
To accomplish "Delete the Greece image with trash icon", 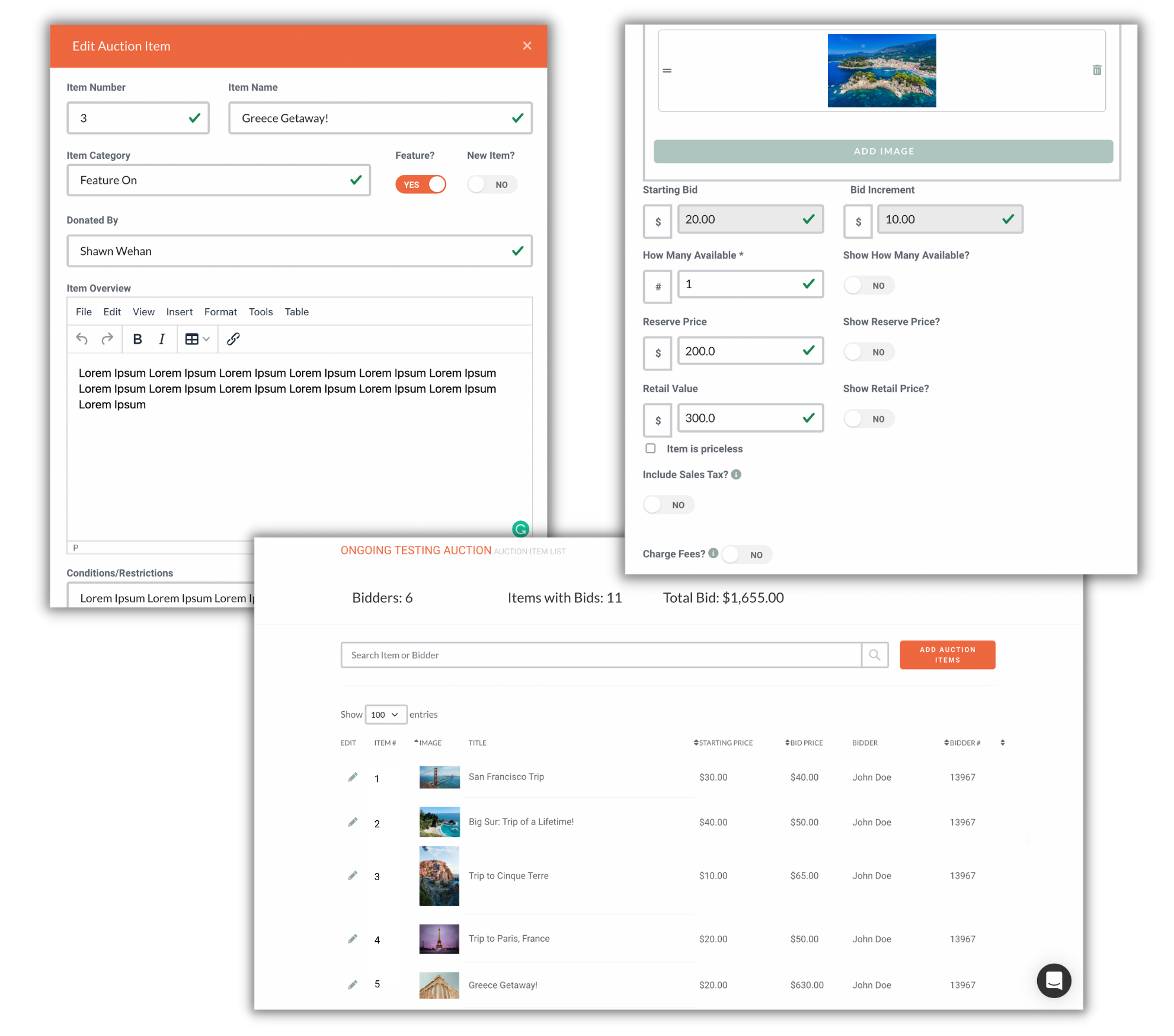I will [1097, 70].
